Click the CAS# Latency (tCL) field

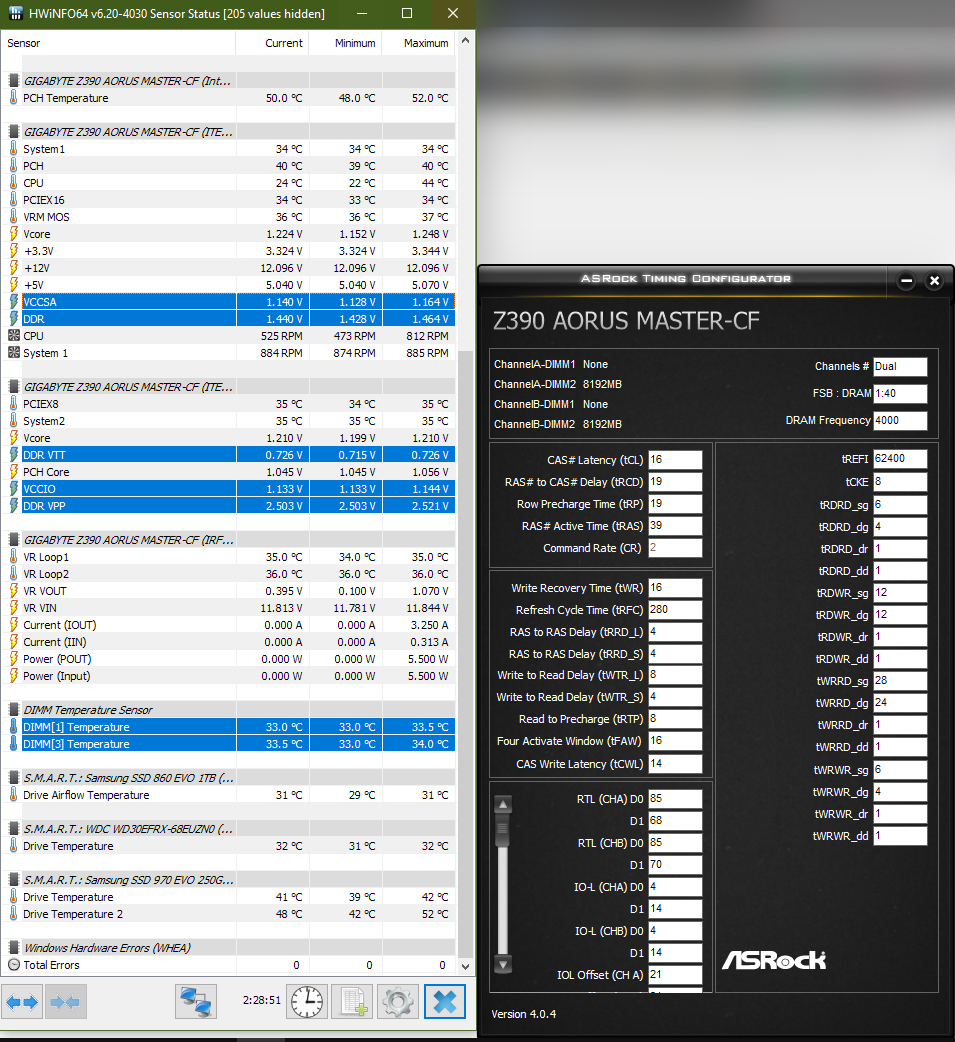tap(675, 460)
